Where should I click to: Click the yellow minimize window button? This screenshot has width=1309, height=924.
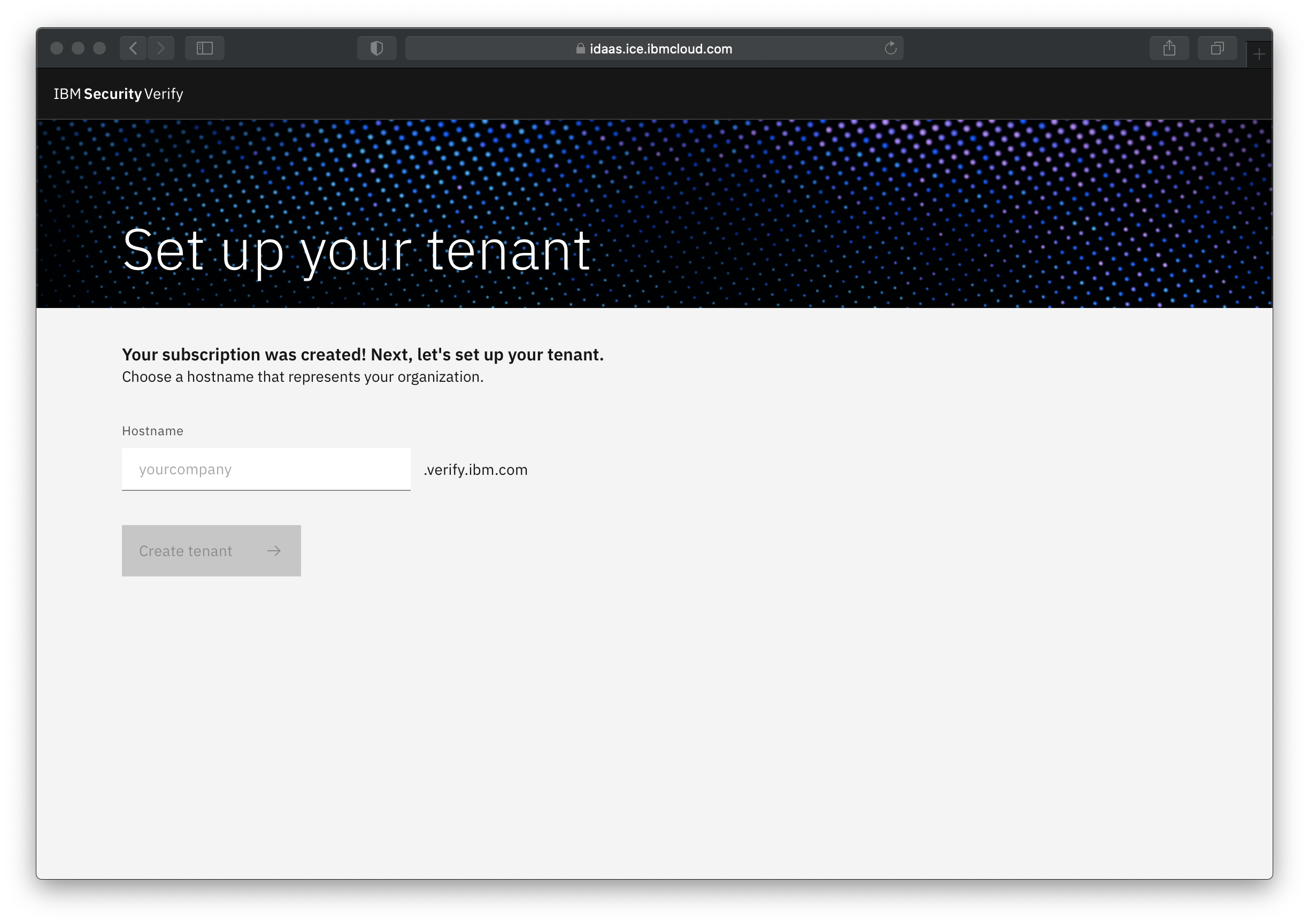coord(78,49)
